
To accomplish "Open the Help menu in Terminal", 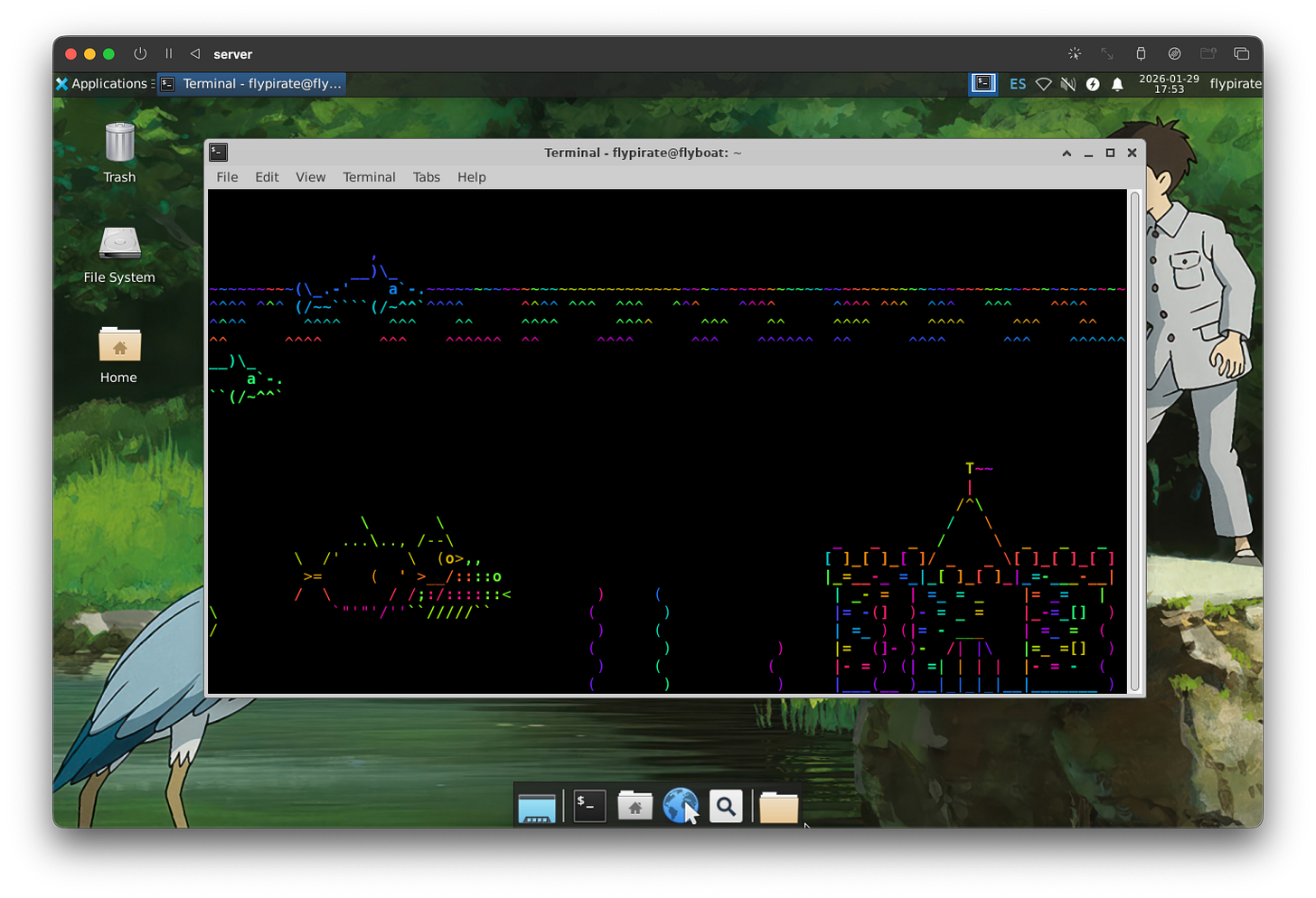I will coord(471,177).
